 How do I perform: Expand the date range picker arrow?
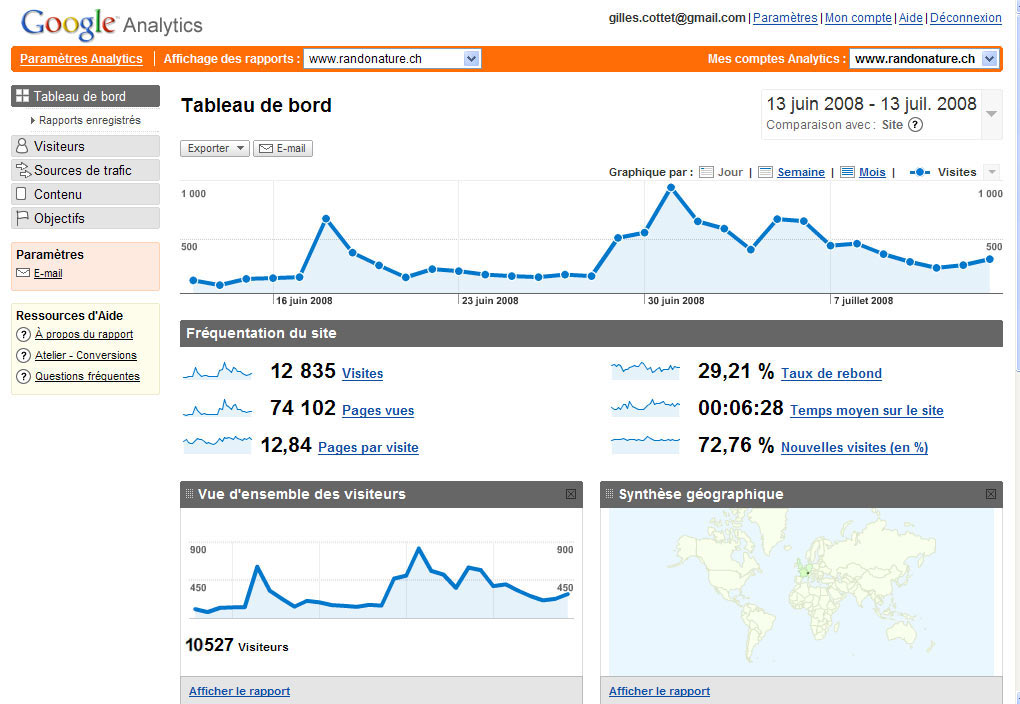991,113
